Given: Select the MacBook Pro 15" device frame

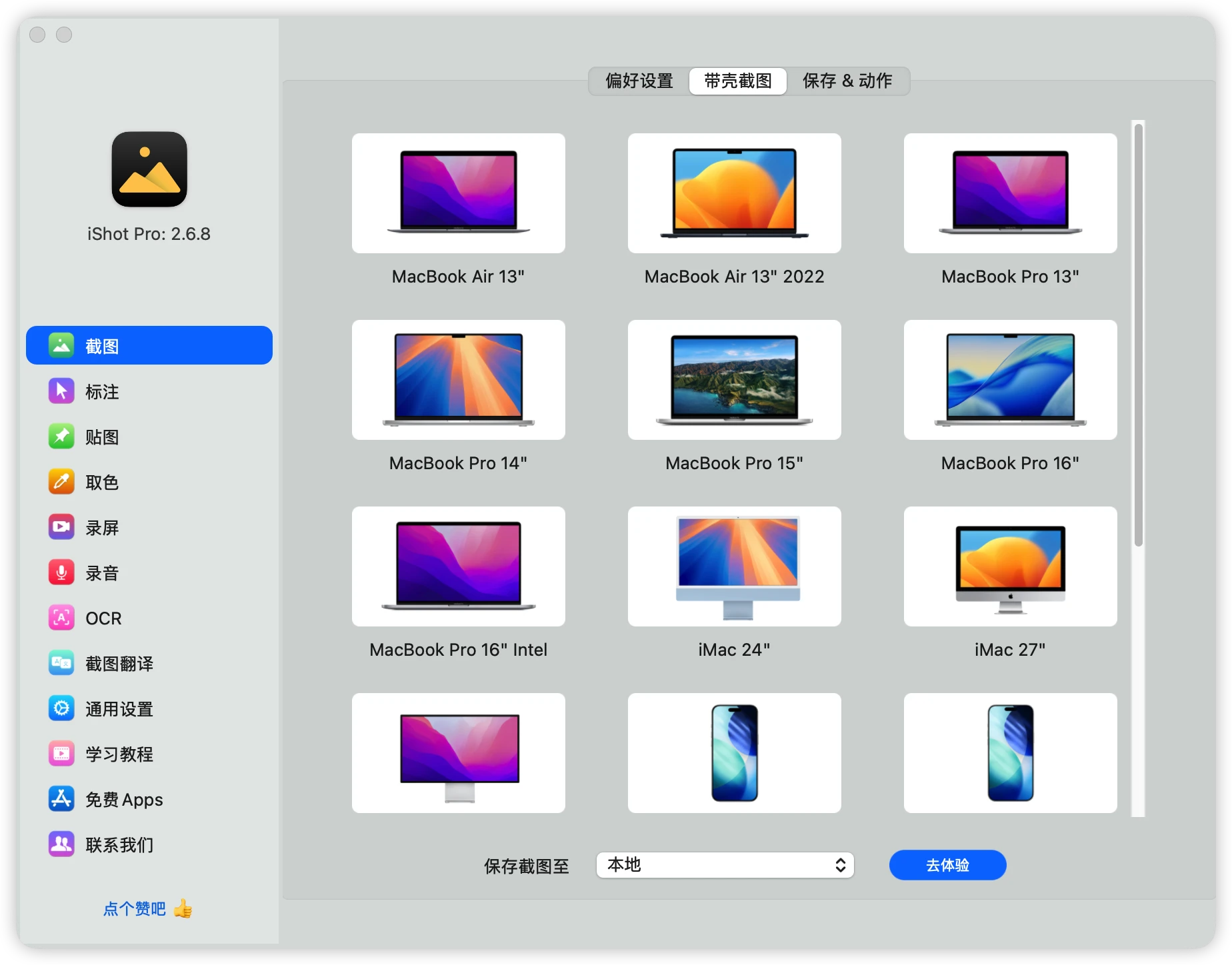Looking at the screenshot, I should tap(735, 380).
